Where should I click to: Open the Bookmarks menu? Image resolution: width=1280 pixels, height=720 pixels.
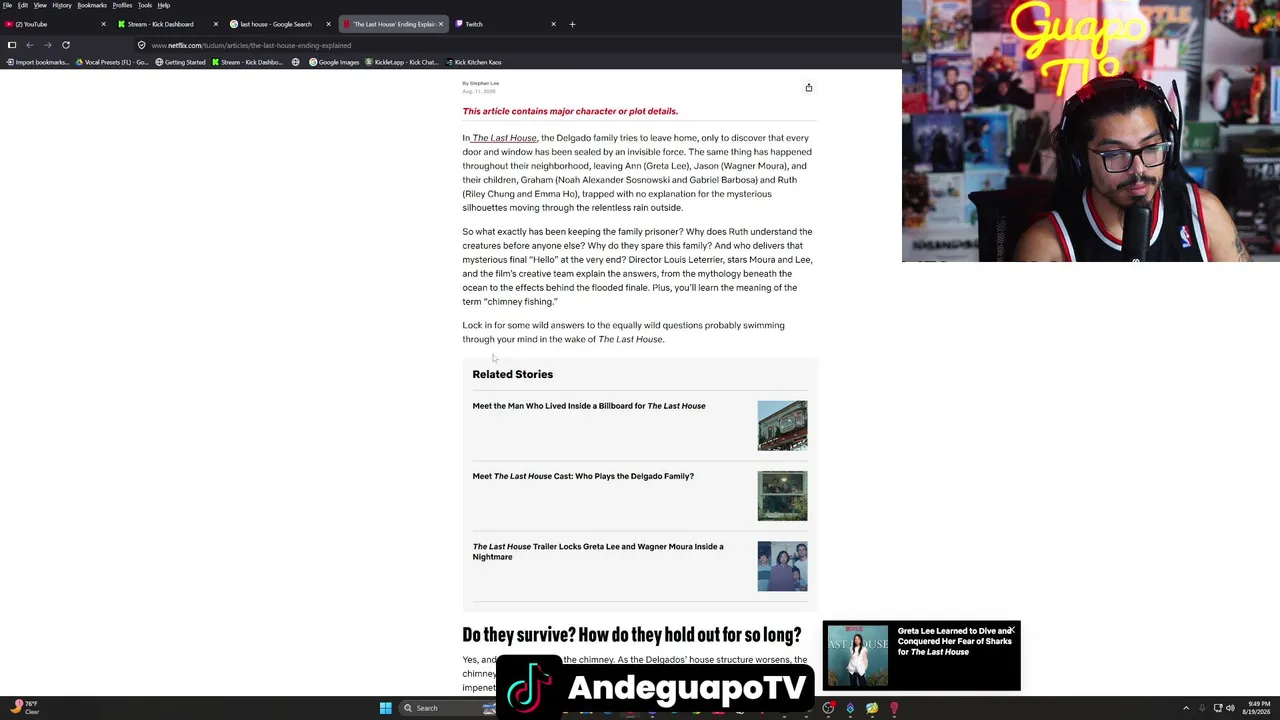point(92,5)
